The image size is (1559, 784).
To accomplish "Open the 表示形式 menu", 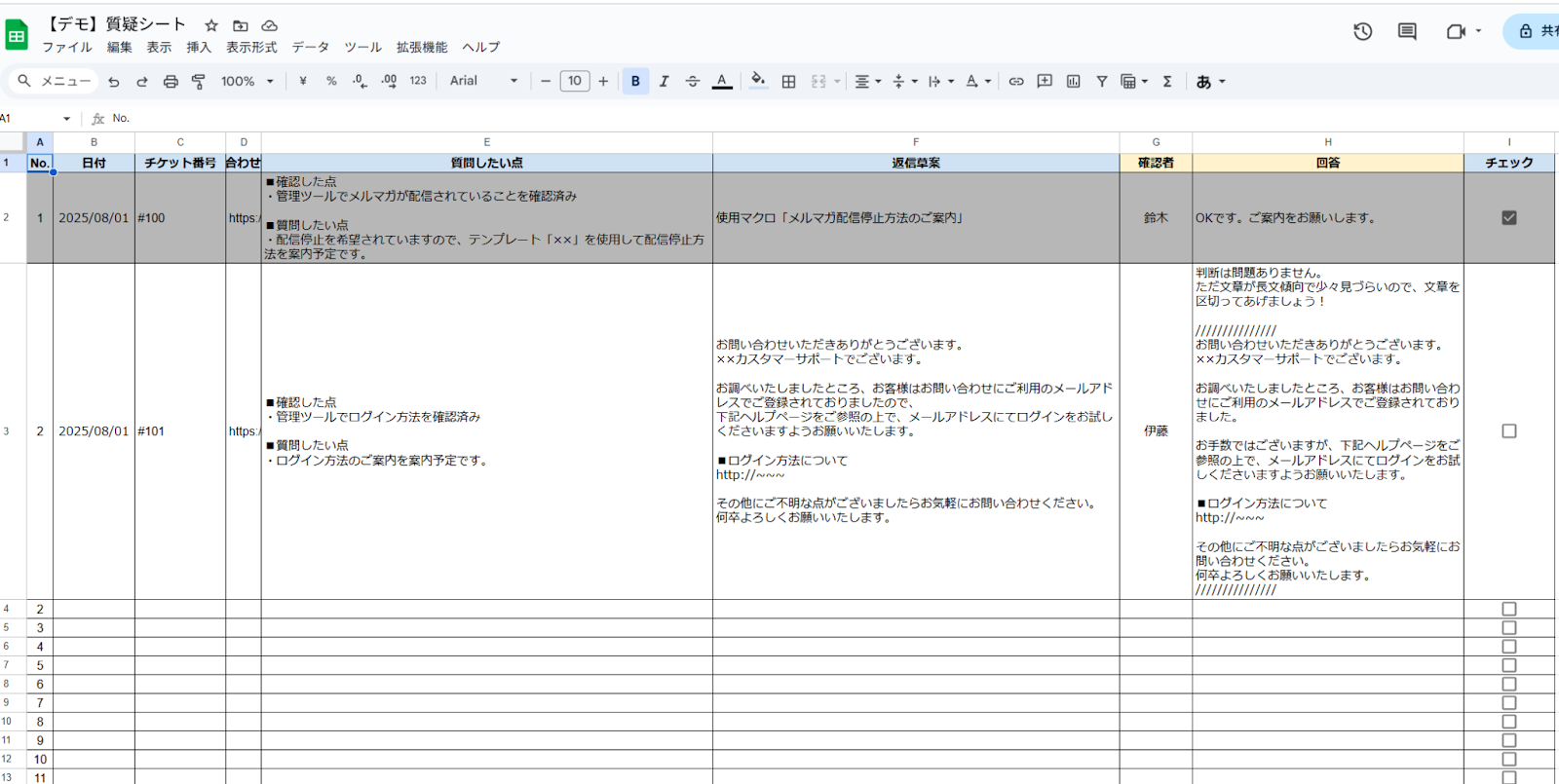I will (x=251, y=47).
